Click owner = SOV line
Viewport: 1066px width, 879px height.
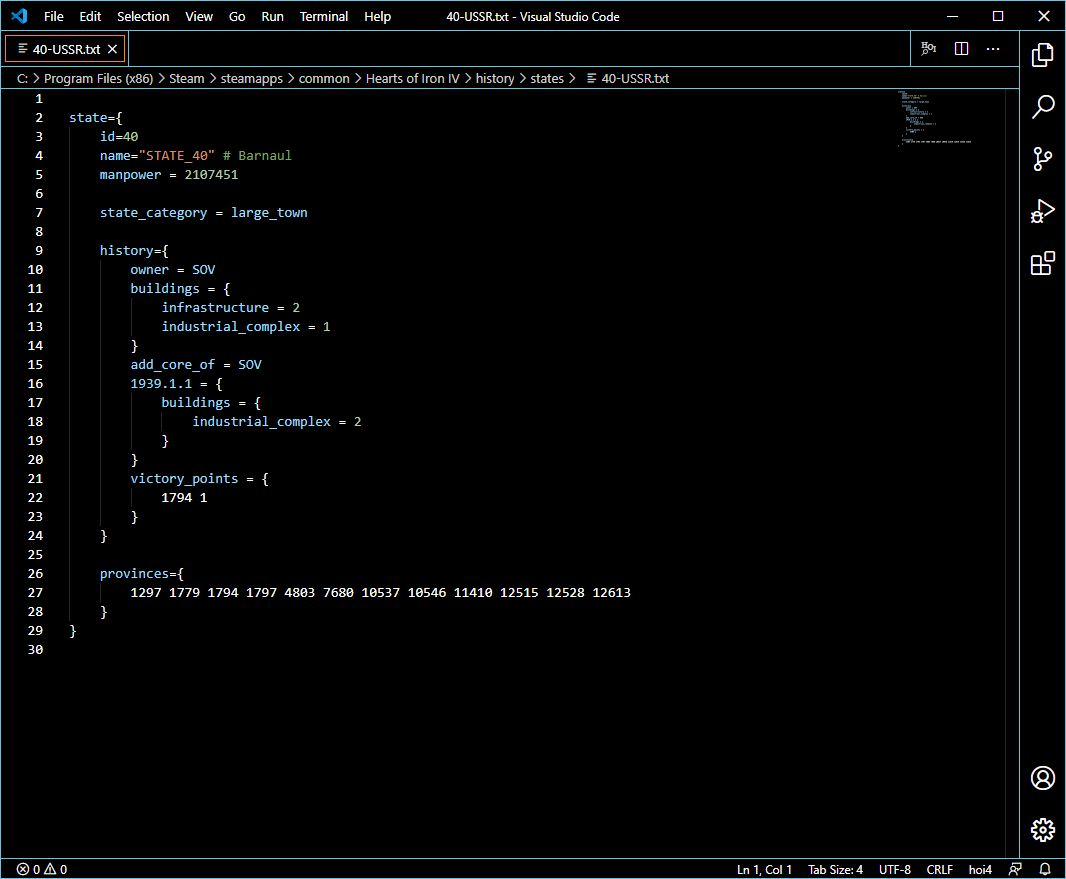click(173, 270)
